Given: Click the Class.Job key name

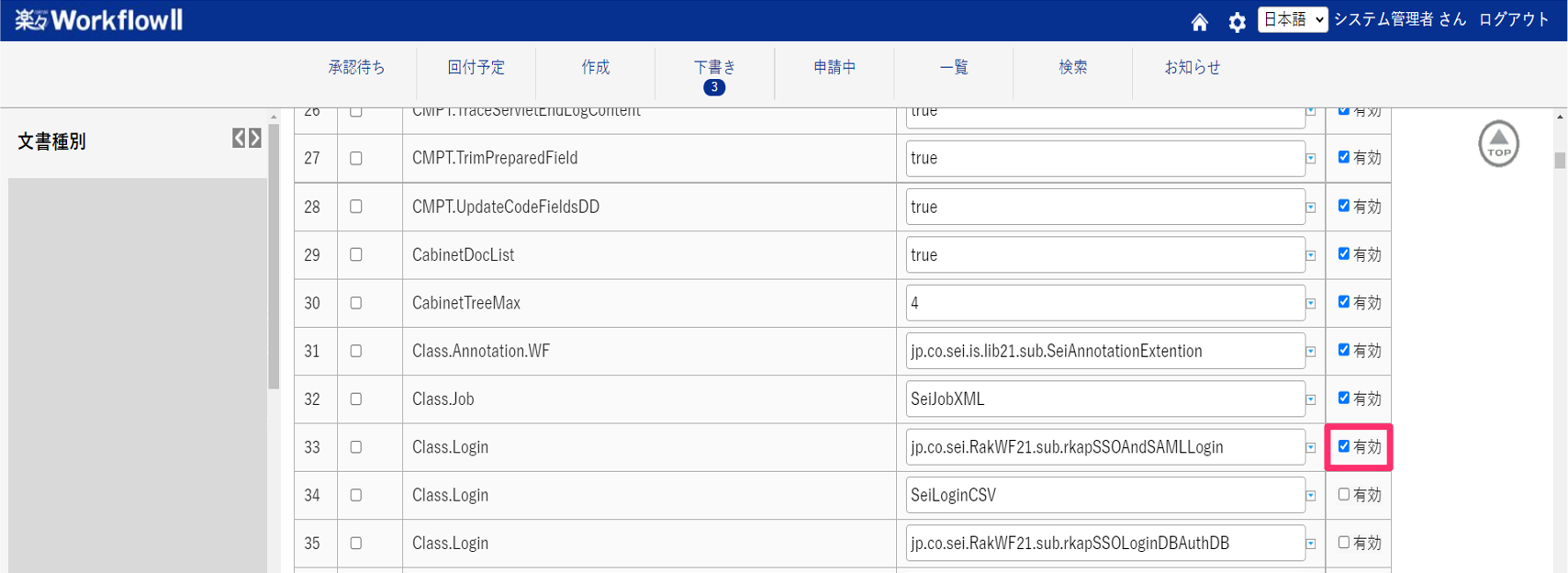Looking at the screenshot, I should click(x=443, y=399).
